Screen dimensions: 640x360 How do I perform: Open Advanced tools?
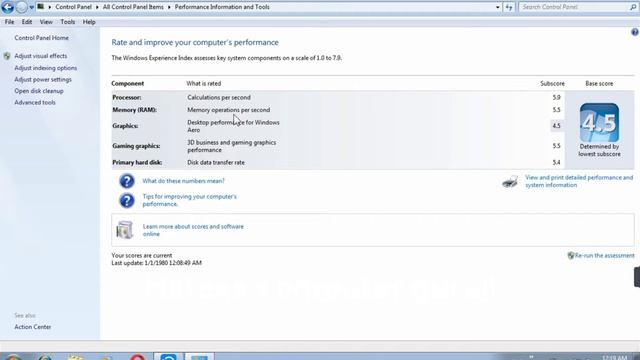(35, 102)
